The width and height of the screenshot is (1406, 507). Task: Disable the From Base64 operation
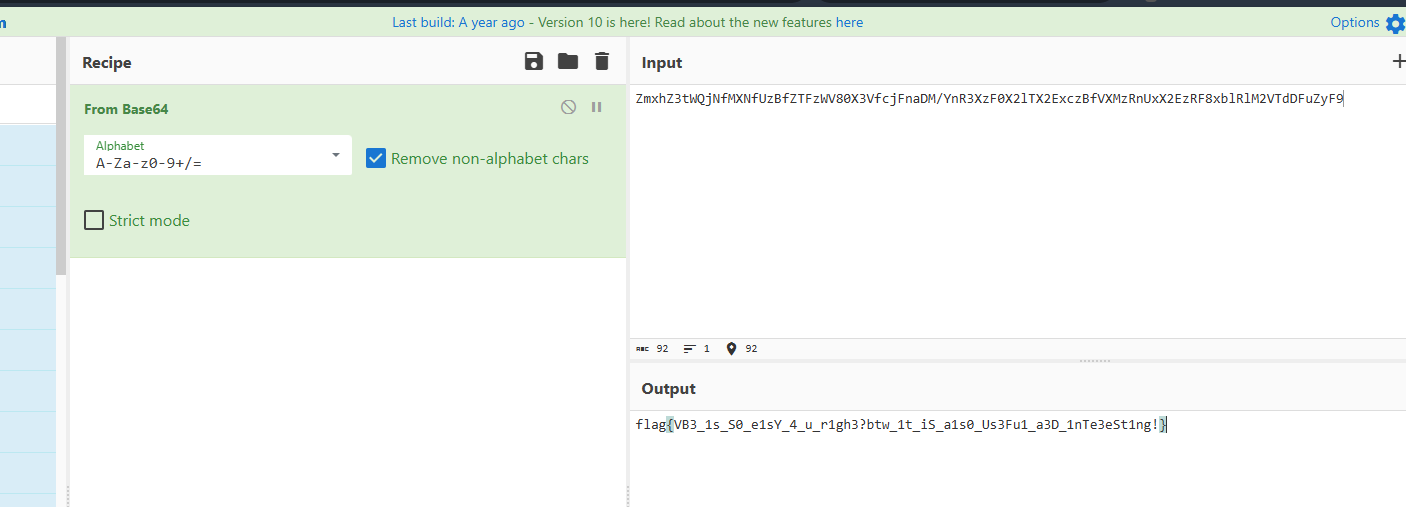568,107
